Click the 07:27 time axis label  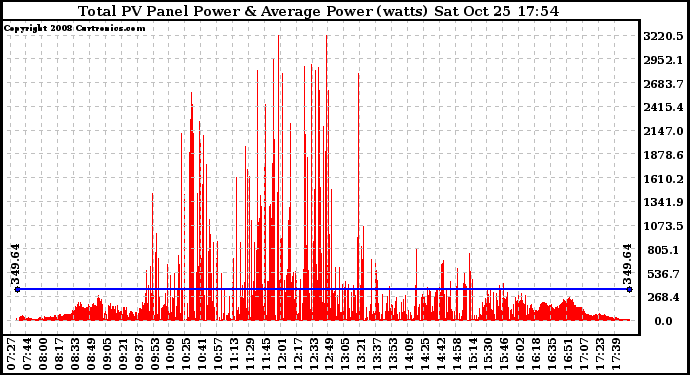coord(11,354)
